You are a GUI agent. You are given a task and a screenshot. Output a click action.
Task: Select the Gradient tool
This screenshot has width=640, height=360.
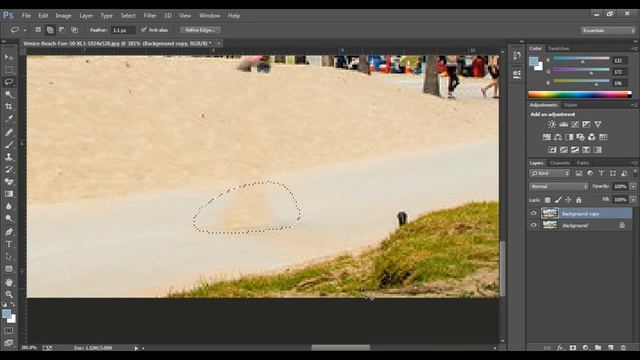pos(9,194)
